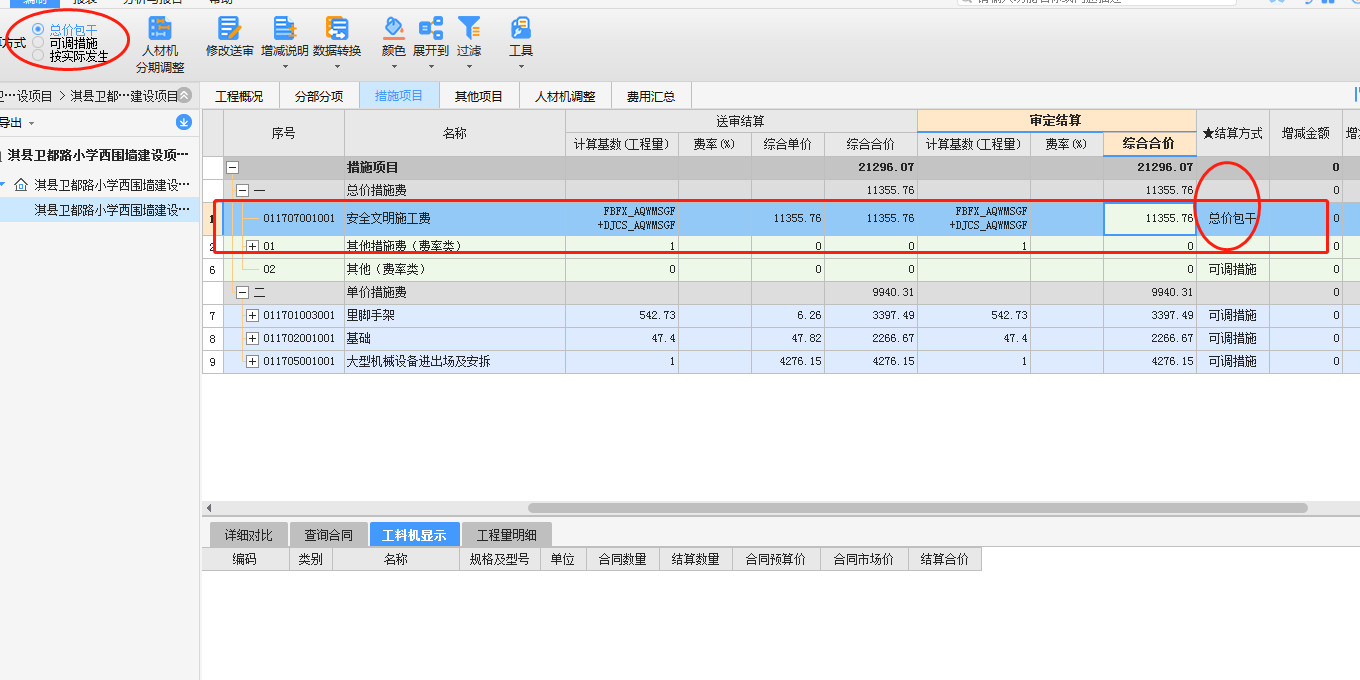The width and height of the screenshot is (1360, 680).
Task: Expand row 01 其他措施费
Action: click(252, 246)
